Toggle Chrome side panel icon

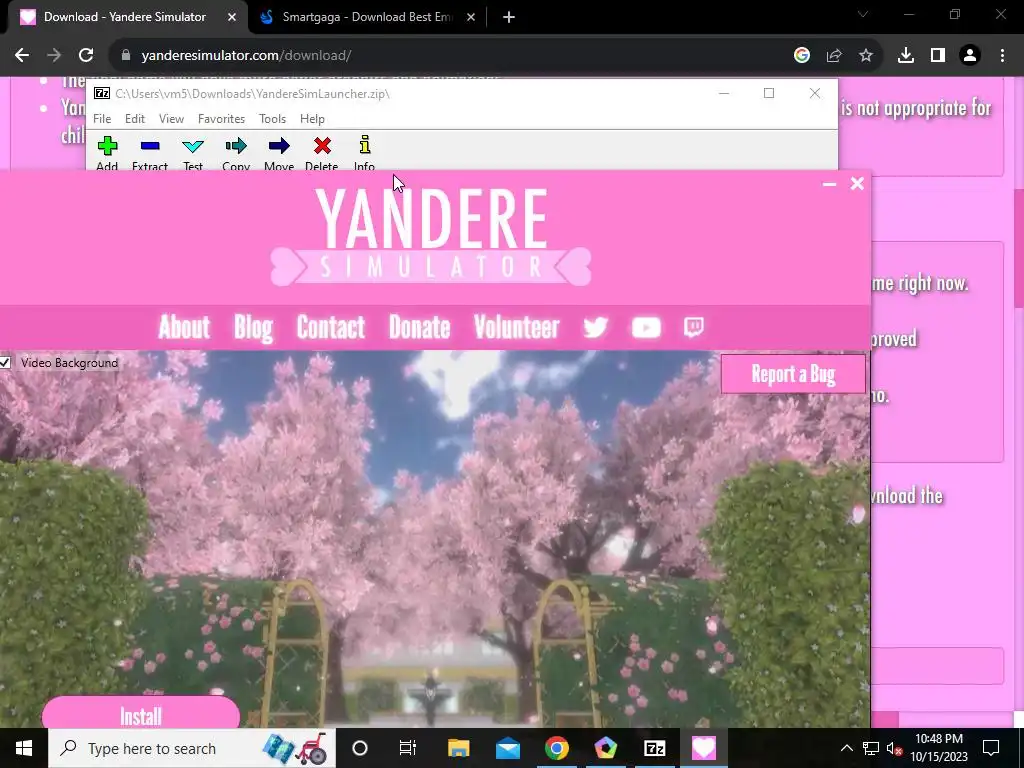[938, 56]
